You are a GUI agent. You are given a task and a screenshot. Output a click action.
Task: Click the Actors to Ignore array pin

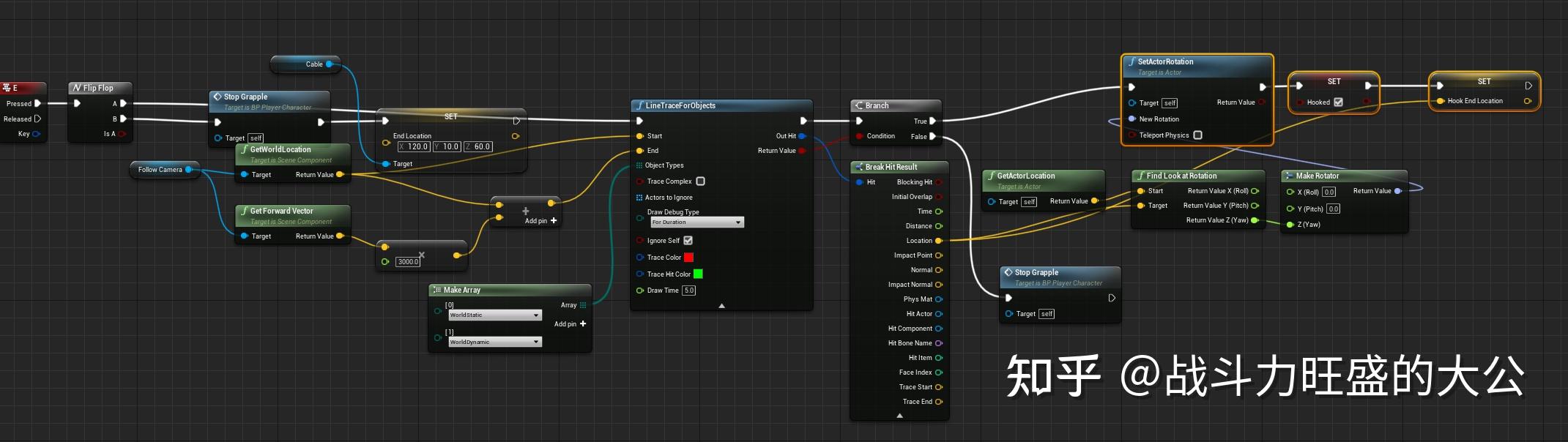(639, 198)
